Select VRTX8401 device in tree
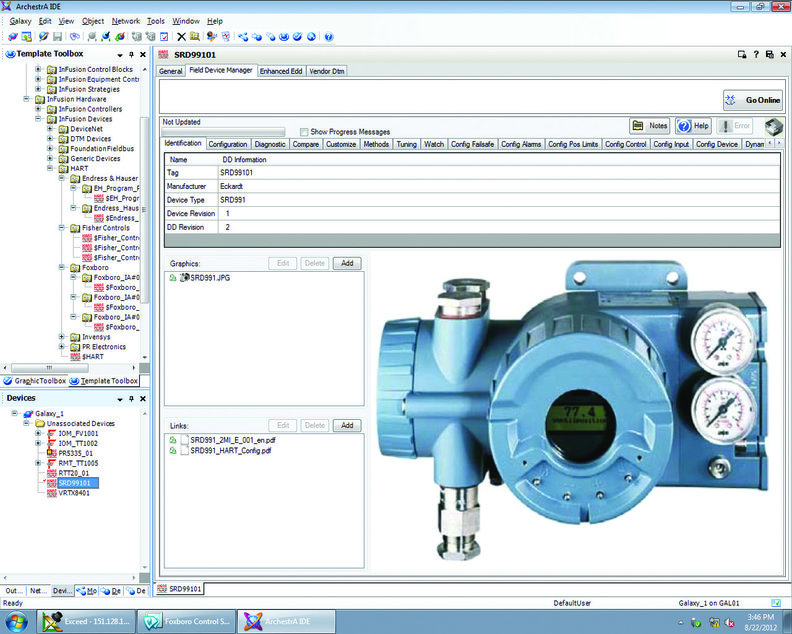 [x=74, y=493]
